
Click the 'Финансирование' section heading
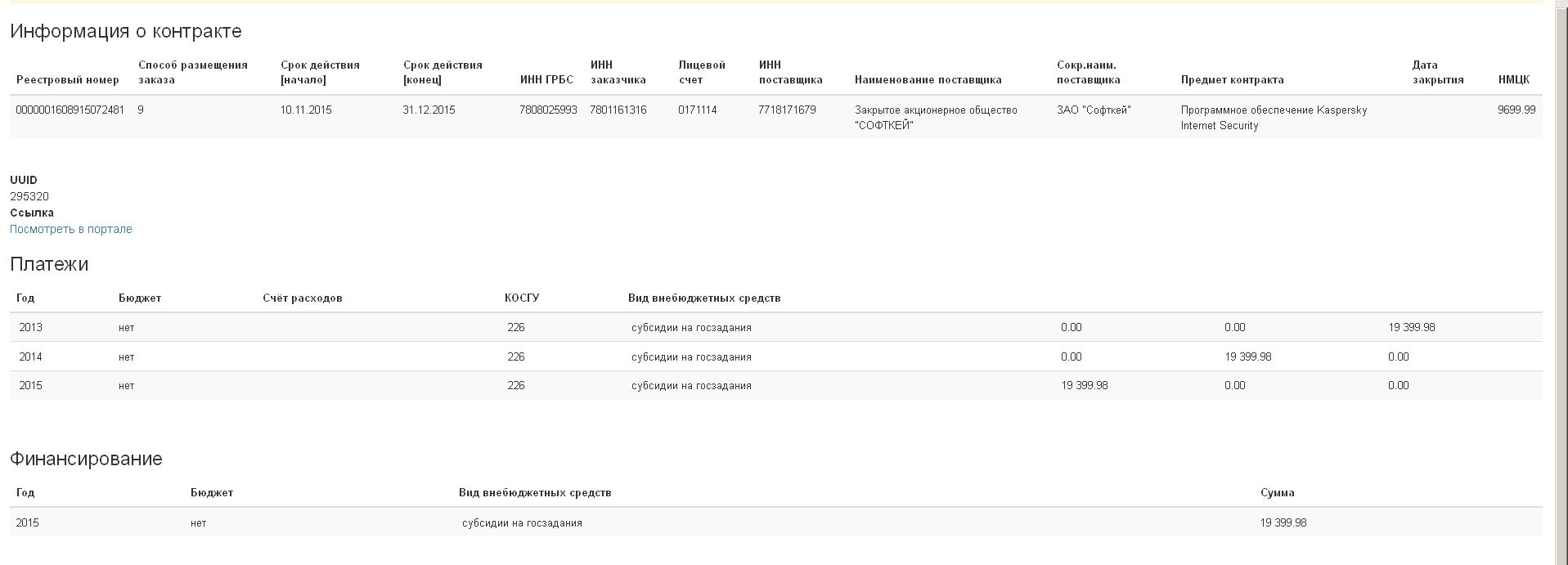click(x=86, y=459)
